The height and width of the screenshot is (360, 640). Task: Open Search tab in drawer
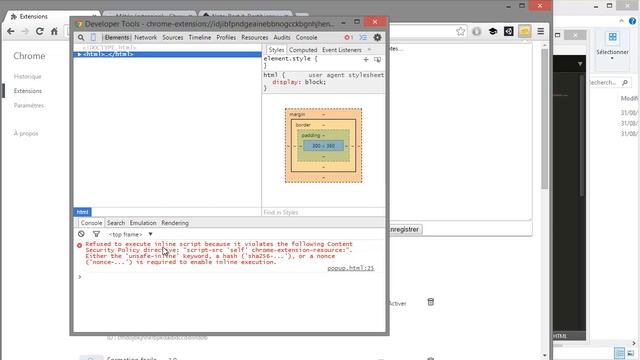pyautogui.click(x=116, y=223)
